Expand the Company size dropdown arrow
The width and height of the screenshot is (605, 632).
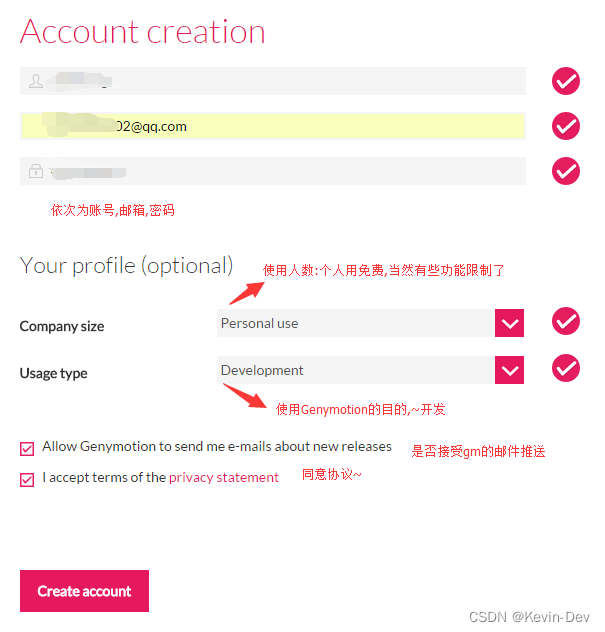[x=509, y=323]
